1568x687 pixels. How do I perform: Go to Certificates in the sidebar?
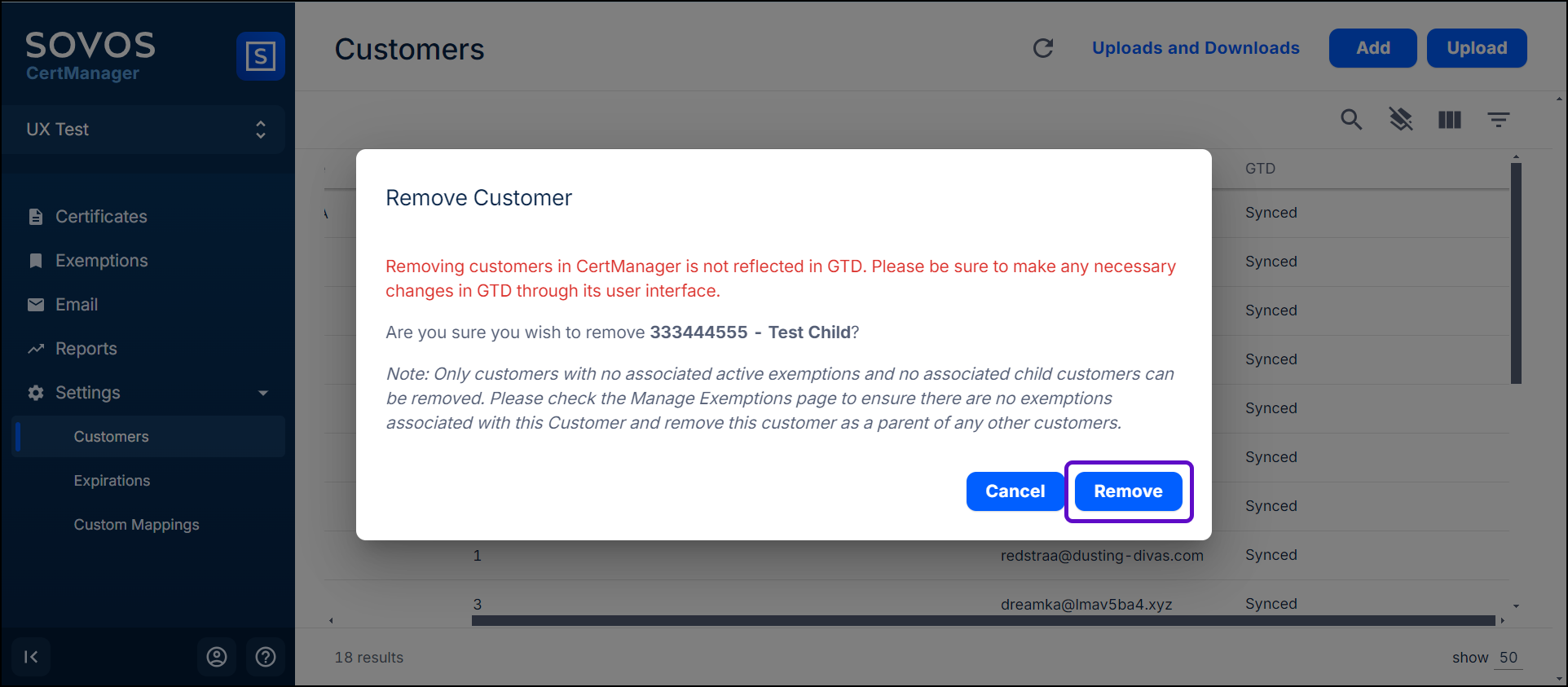pyautogui.click(x=101, y=217)
